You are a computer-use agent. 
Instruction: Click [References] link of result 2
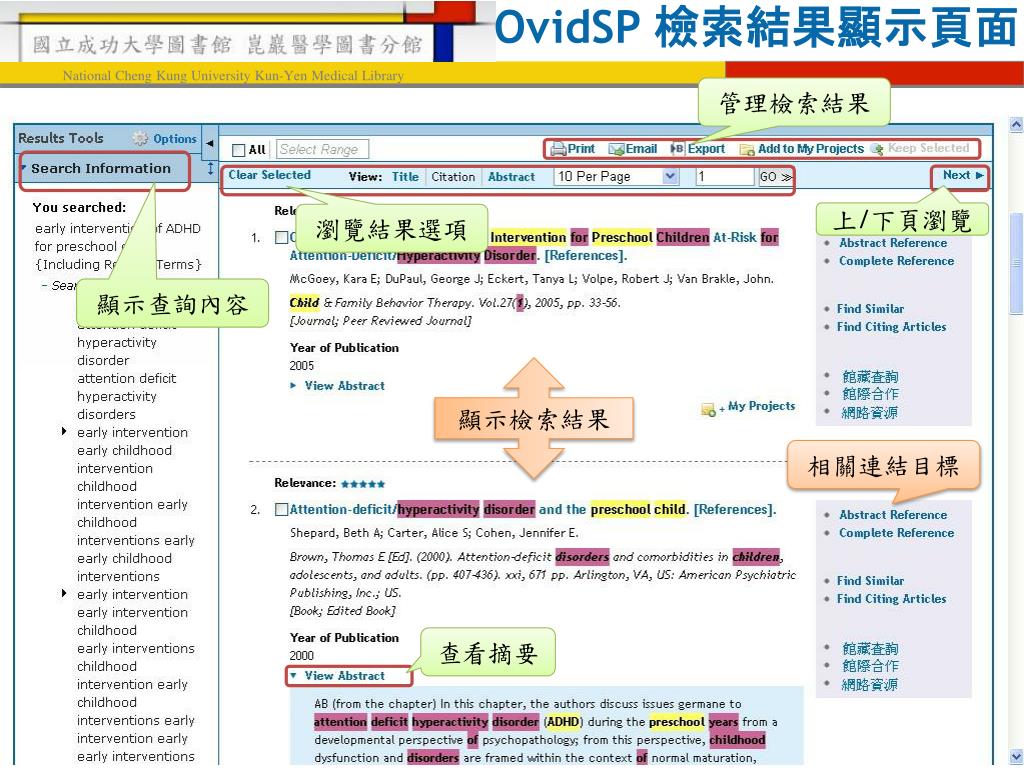735,509
